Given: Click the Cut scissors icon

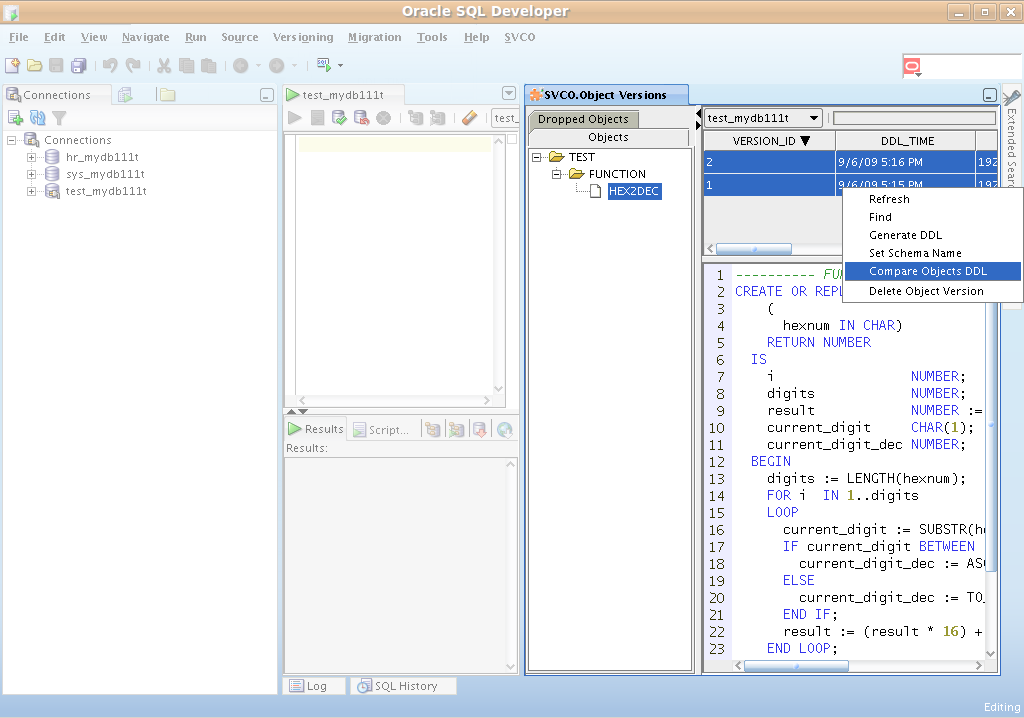Looking at the screenshot, I should (164, 65).
